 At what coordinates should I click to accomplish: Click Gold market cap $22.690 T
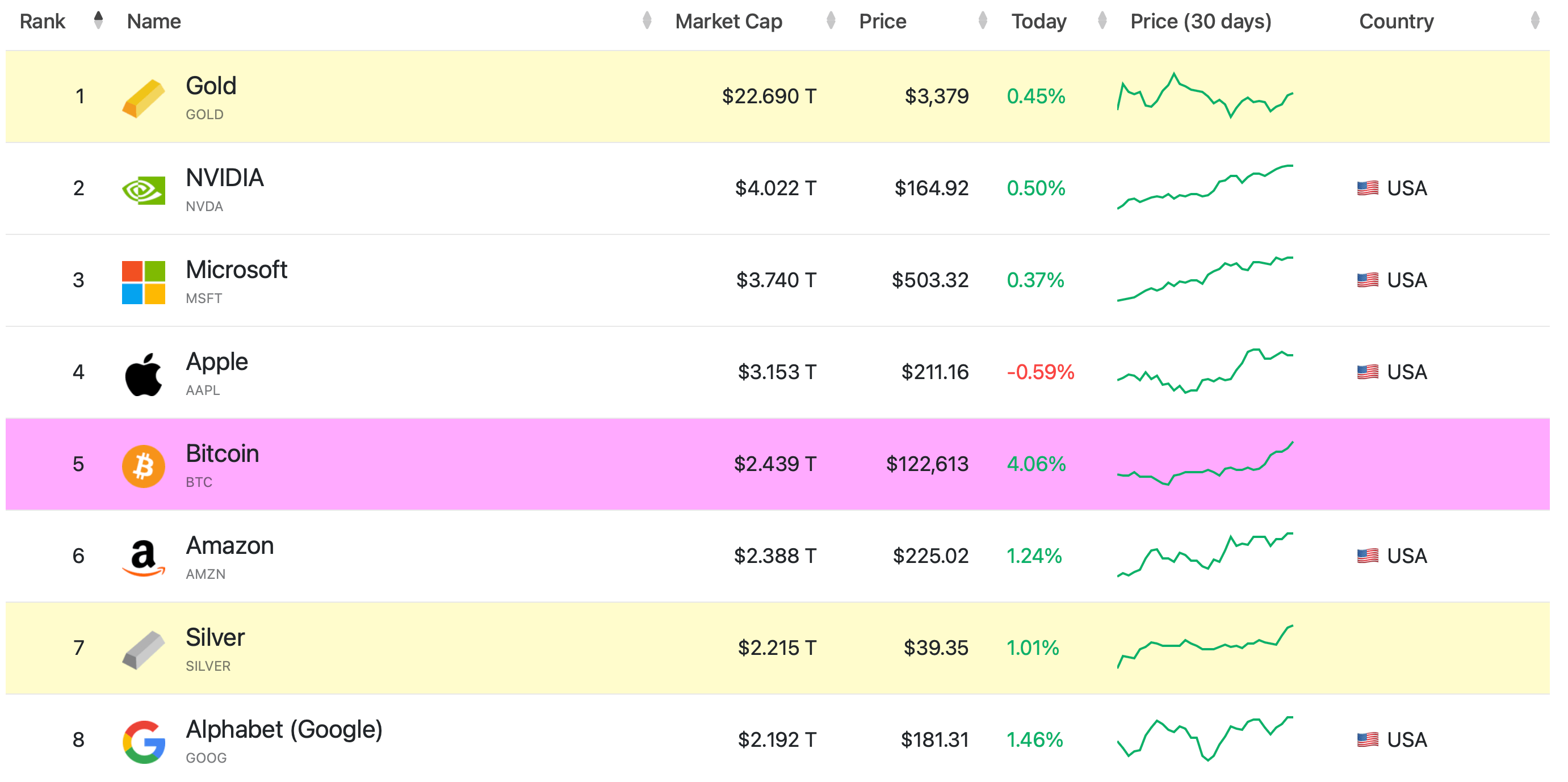768,96
